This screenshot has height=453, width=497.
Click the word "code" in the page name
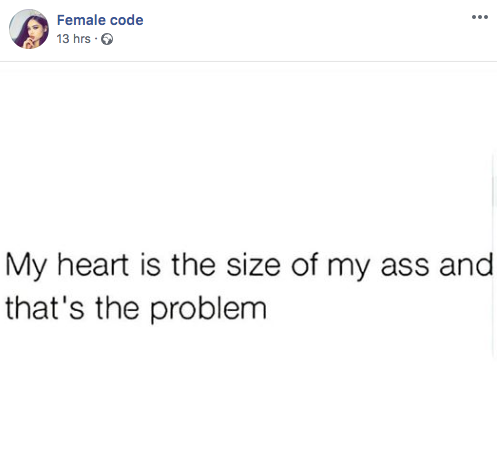click(x=127, y=20)
